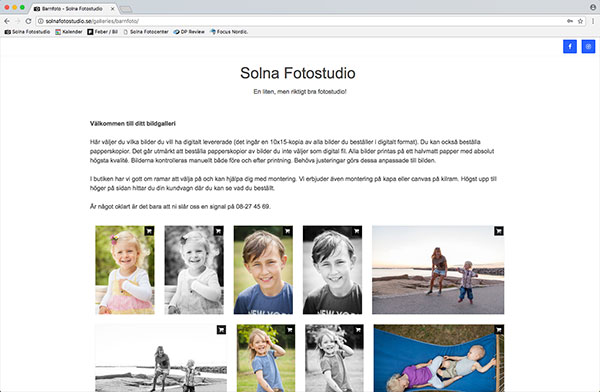
Task: Open the saved password key icon
Action: click(570, 21)
